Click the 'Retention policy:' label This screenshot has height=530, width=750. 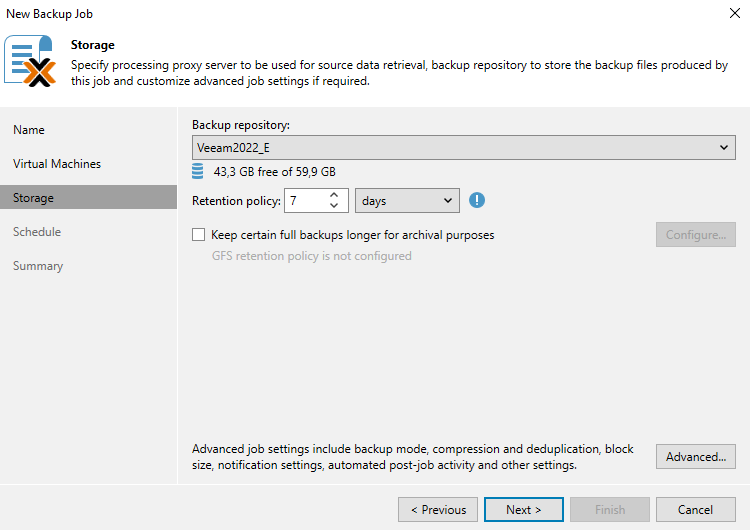236,201
